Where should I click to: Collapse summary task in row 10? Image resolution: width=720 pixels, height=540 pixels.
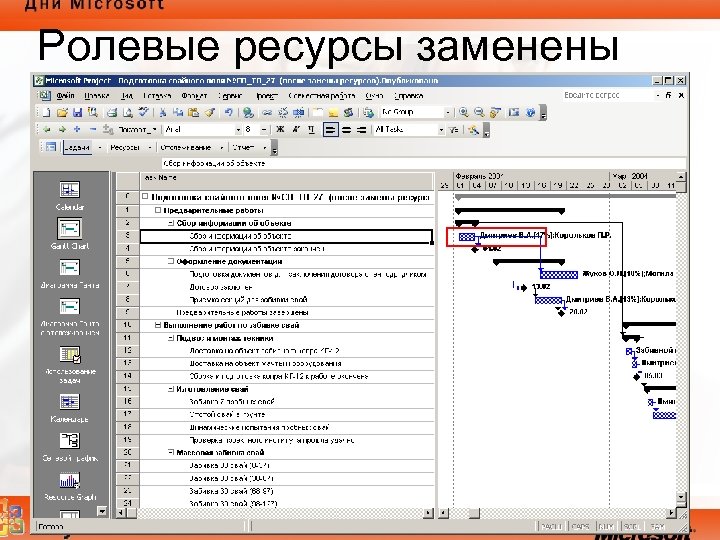(x=158, y=325)
